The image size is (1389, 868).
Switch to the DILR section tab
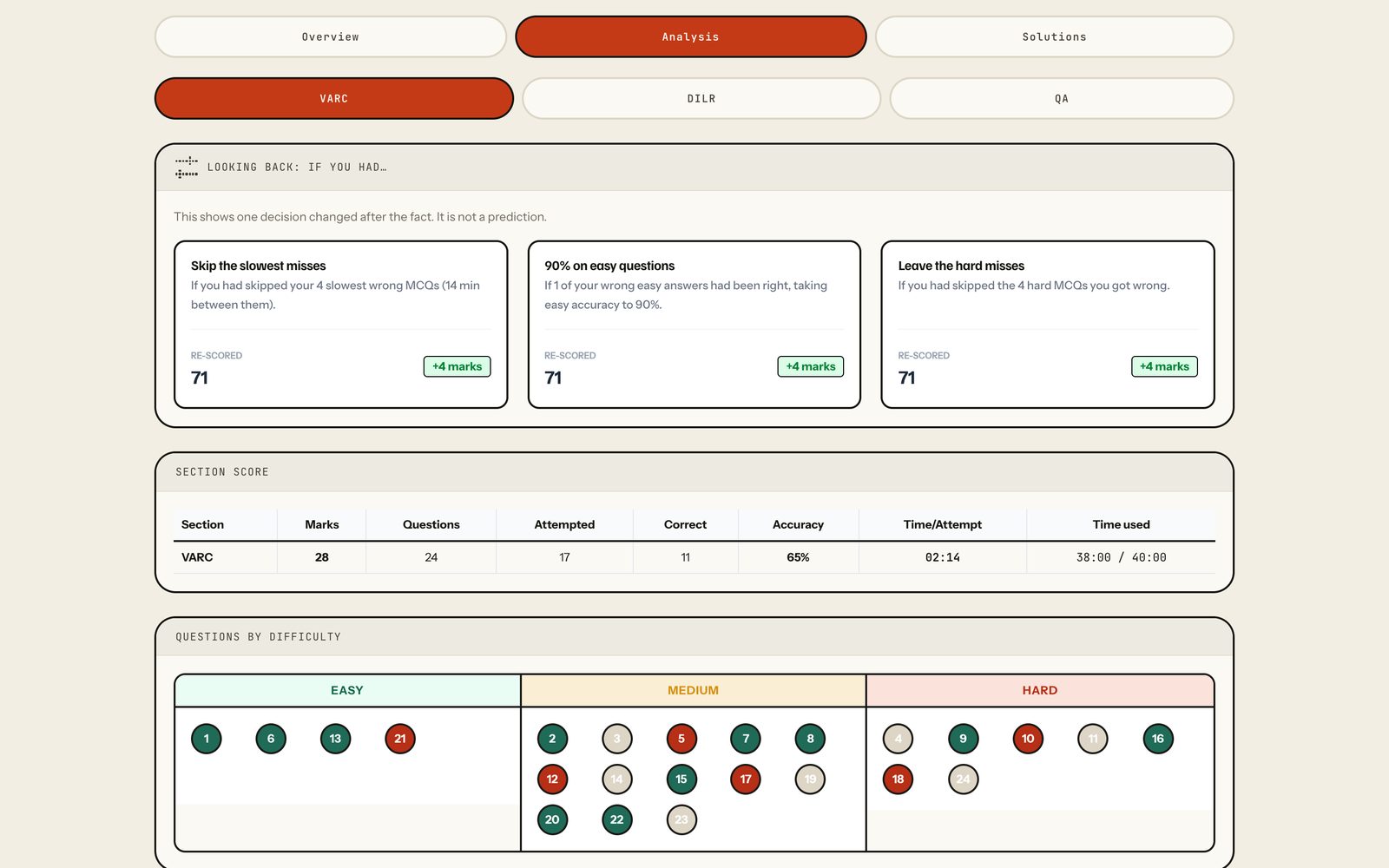tap(701, 98)
